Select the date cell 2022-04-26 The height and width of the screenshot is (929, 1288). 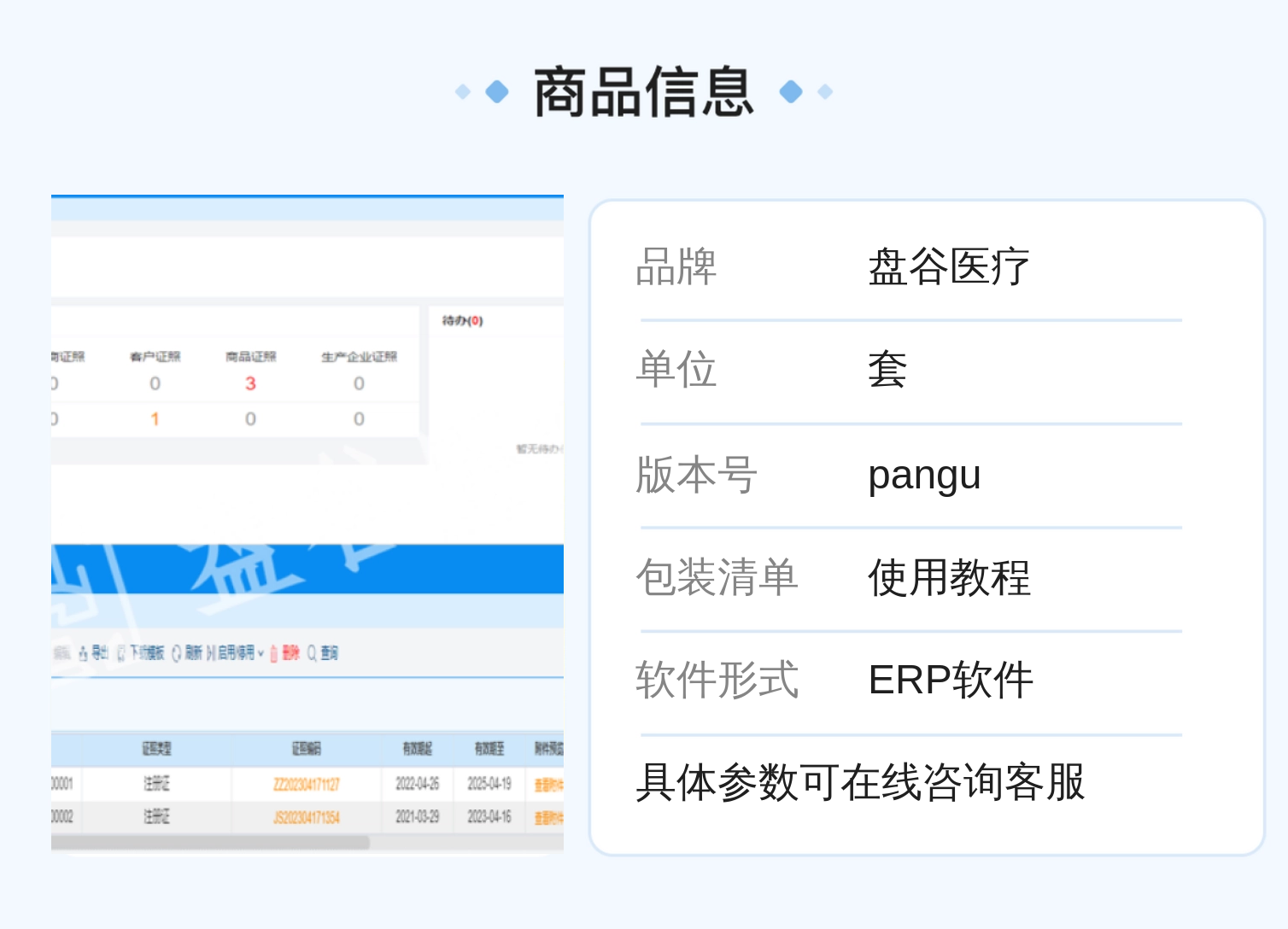(x=418, y=784)
